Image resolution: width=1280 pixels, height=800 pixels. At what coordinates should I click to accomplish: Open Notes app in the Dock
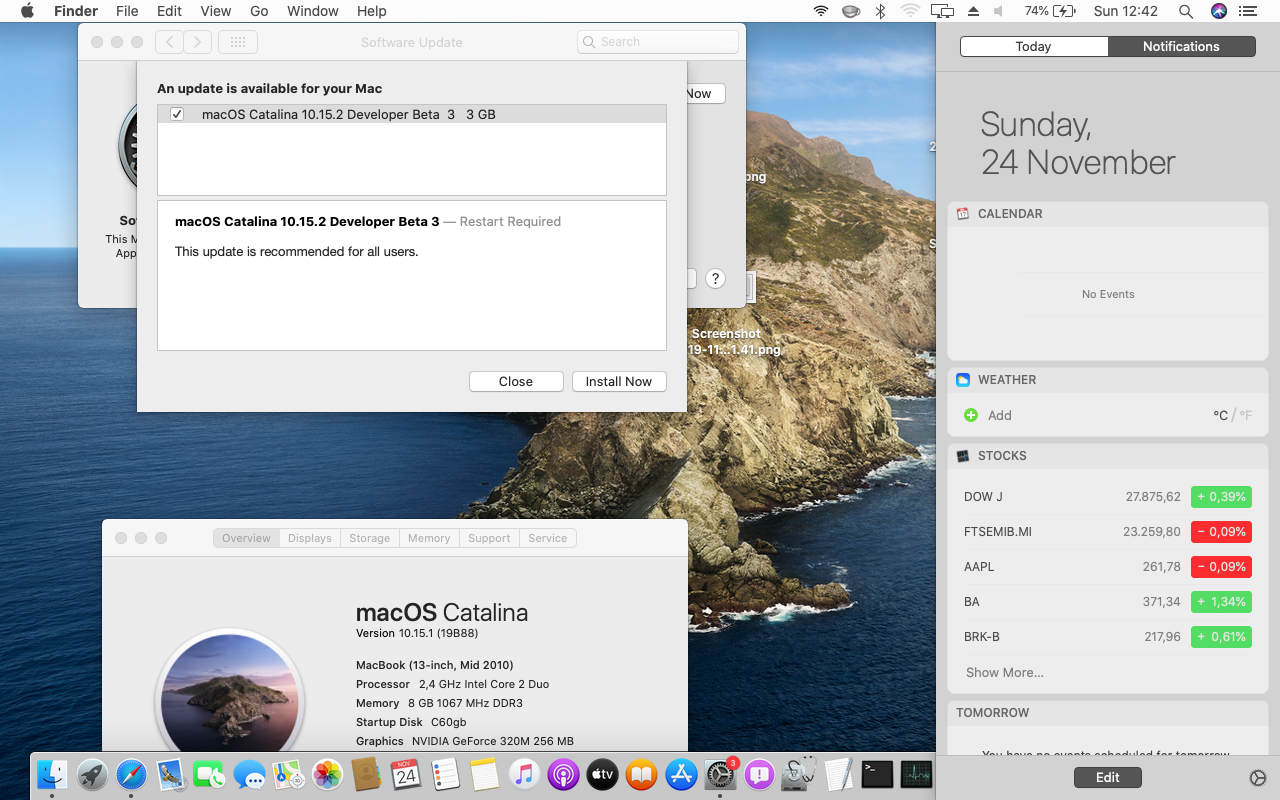pyautogui.click(x=484, y=775)
